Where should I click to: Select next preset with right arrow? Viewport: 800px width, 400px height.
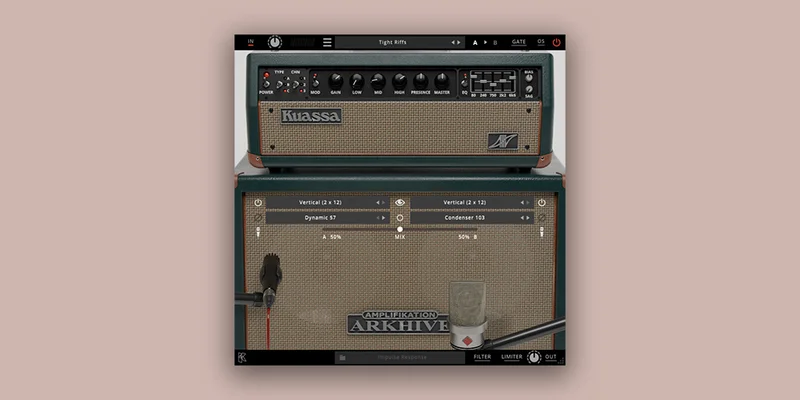(459, 42)
